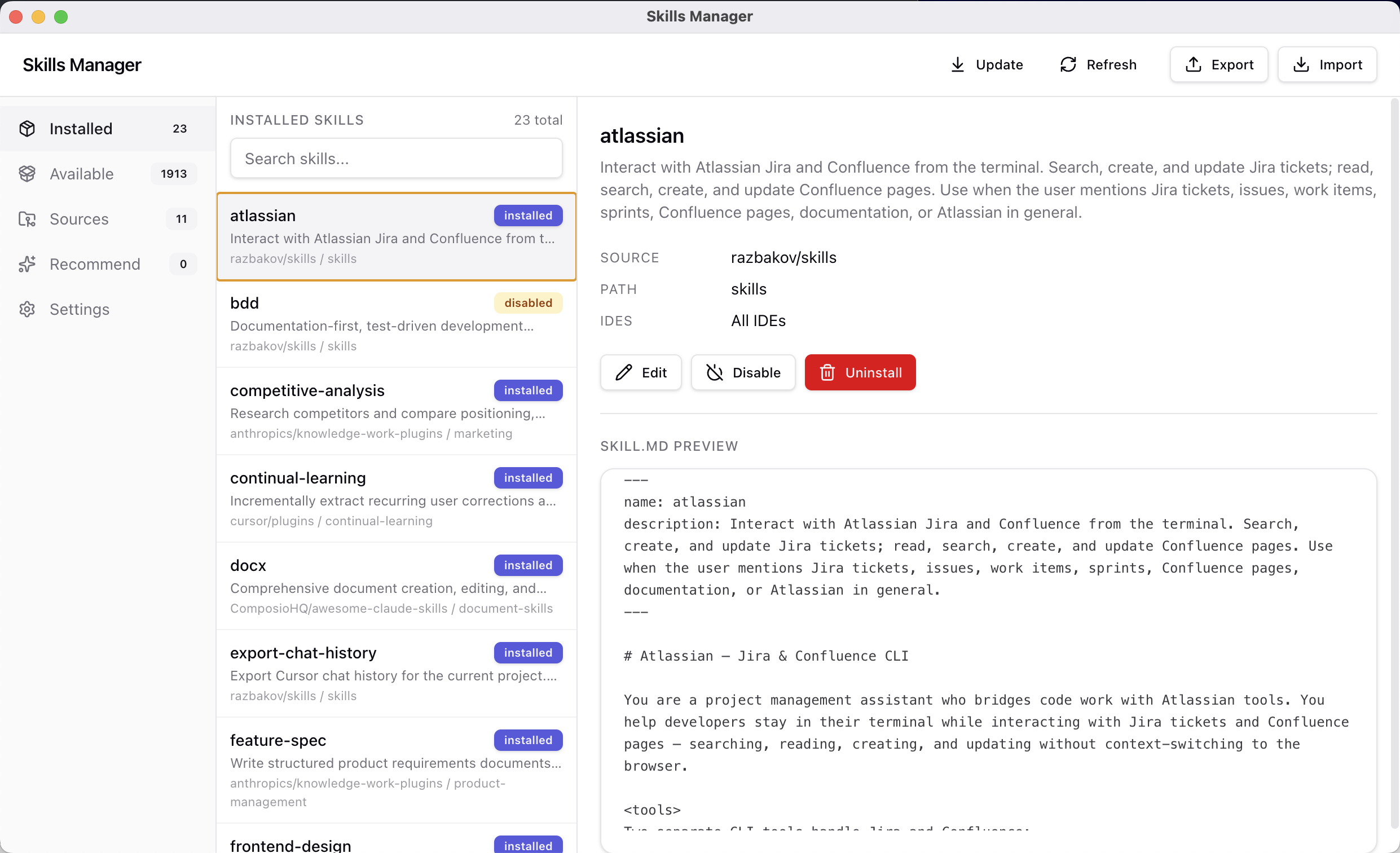
Task: Click the Installed cube icon in sidebar
Action: [27, 129]
